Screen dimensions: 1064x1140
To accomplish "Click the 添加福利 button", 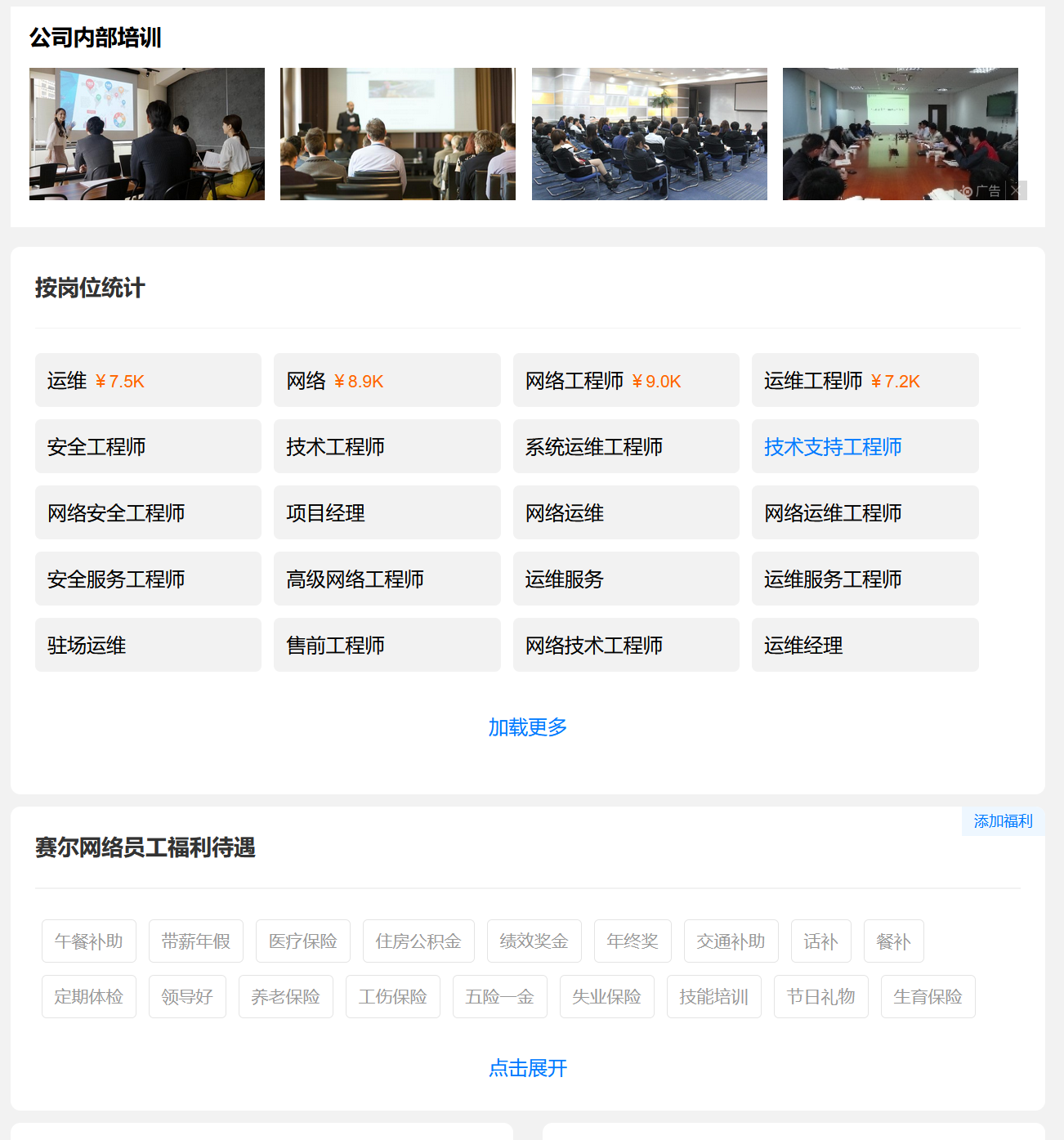I will tap(1003, 821).
